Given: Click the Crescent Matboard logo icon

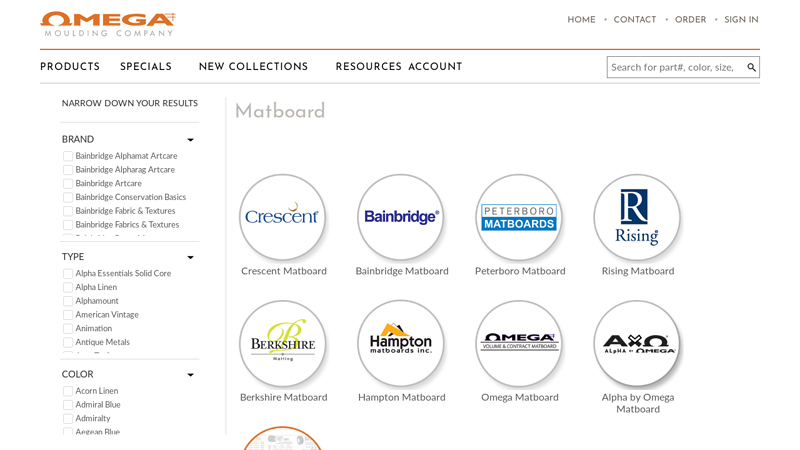Looking at the screenshot, I should pos(282,217).
